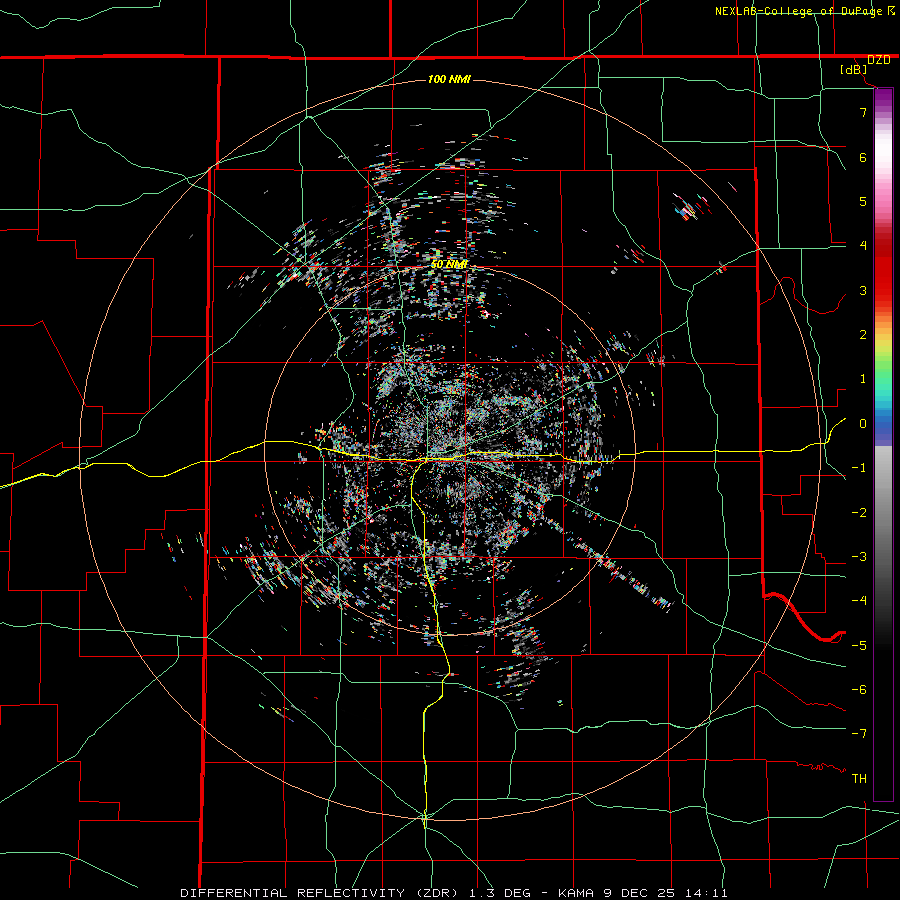Click the 1 value on color scale
The height and width of the screenshot is (900, 900).
[863, 379]
